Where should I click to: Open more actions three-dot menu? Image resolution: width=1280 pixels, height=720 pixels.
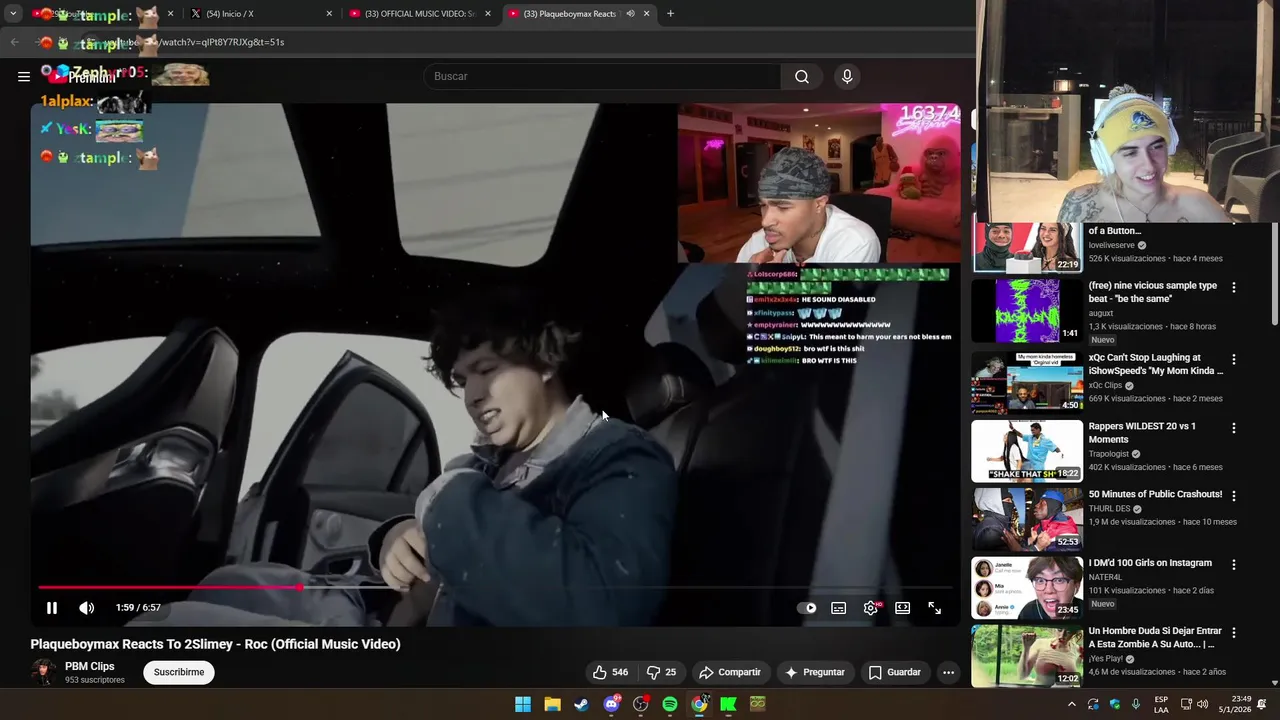948,672
